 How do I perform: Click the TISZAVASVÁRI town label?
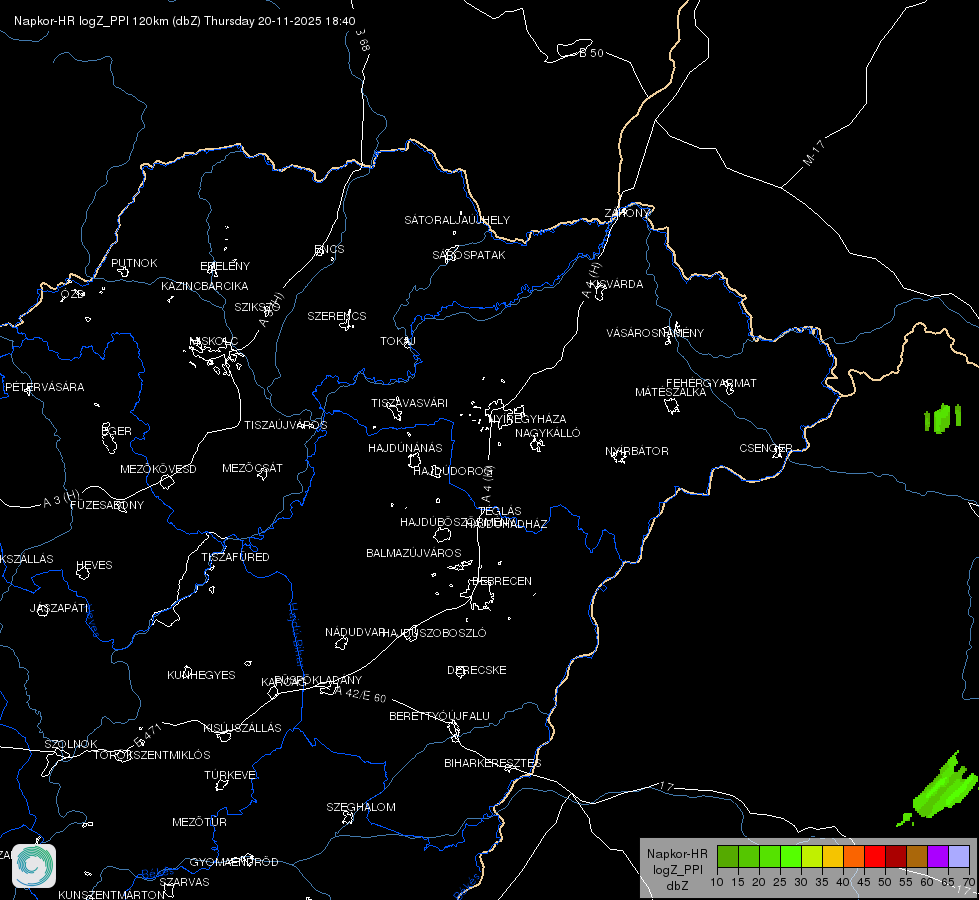click(410, 403)
